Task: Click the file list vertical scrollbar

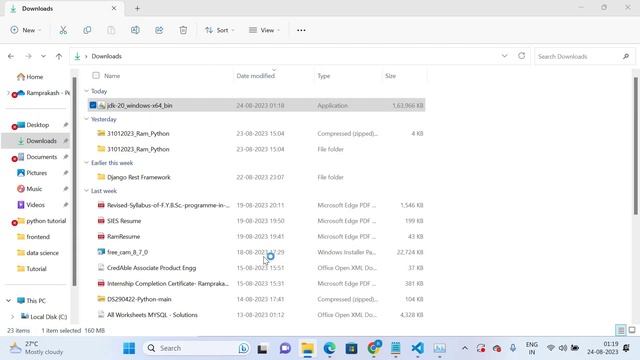Action: click(636, 145)
